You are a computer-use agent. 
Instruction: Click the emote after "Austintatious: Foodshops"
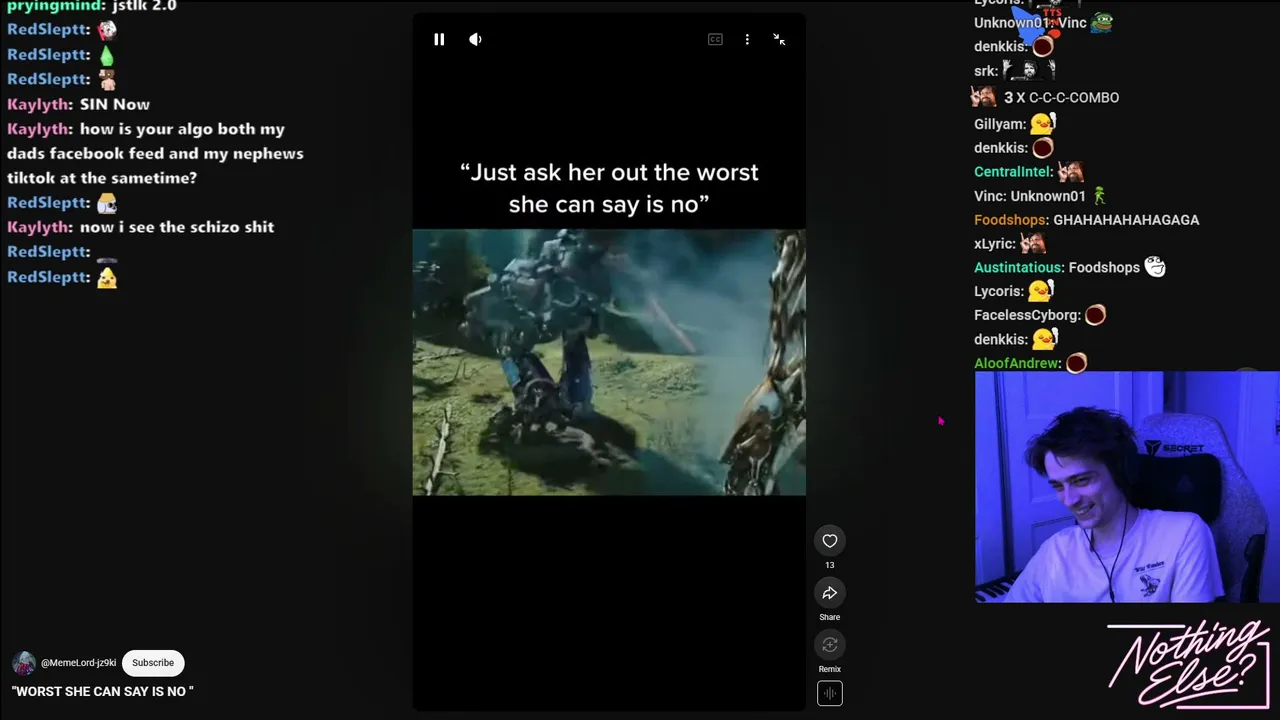click(x=1155, y=267)
